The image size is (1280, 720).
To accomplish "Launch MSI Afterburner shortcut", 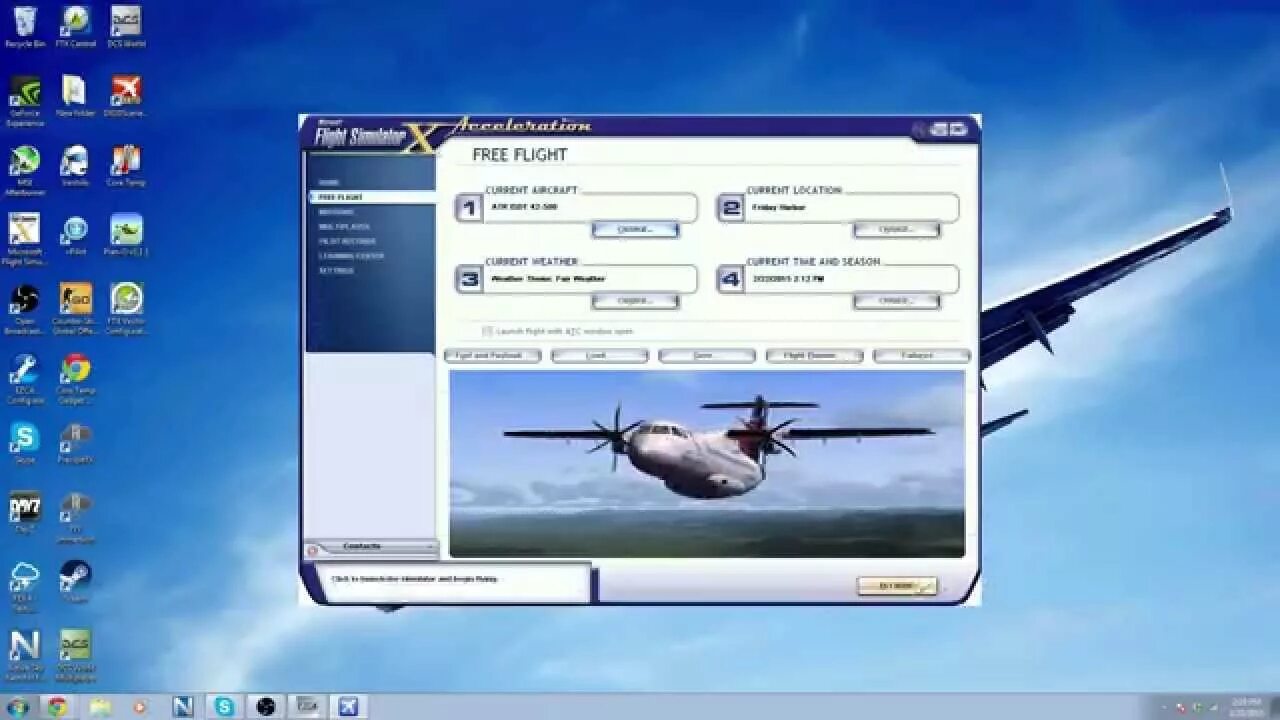I will tap(25, 170).
